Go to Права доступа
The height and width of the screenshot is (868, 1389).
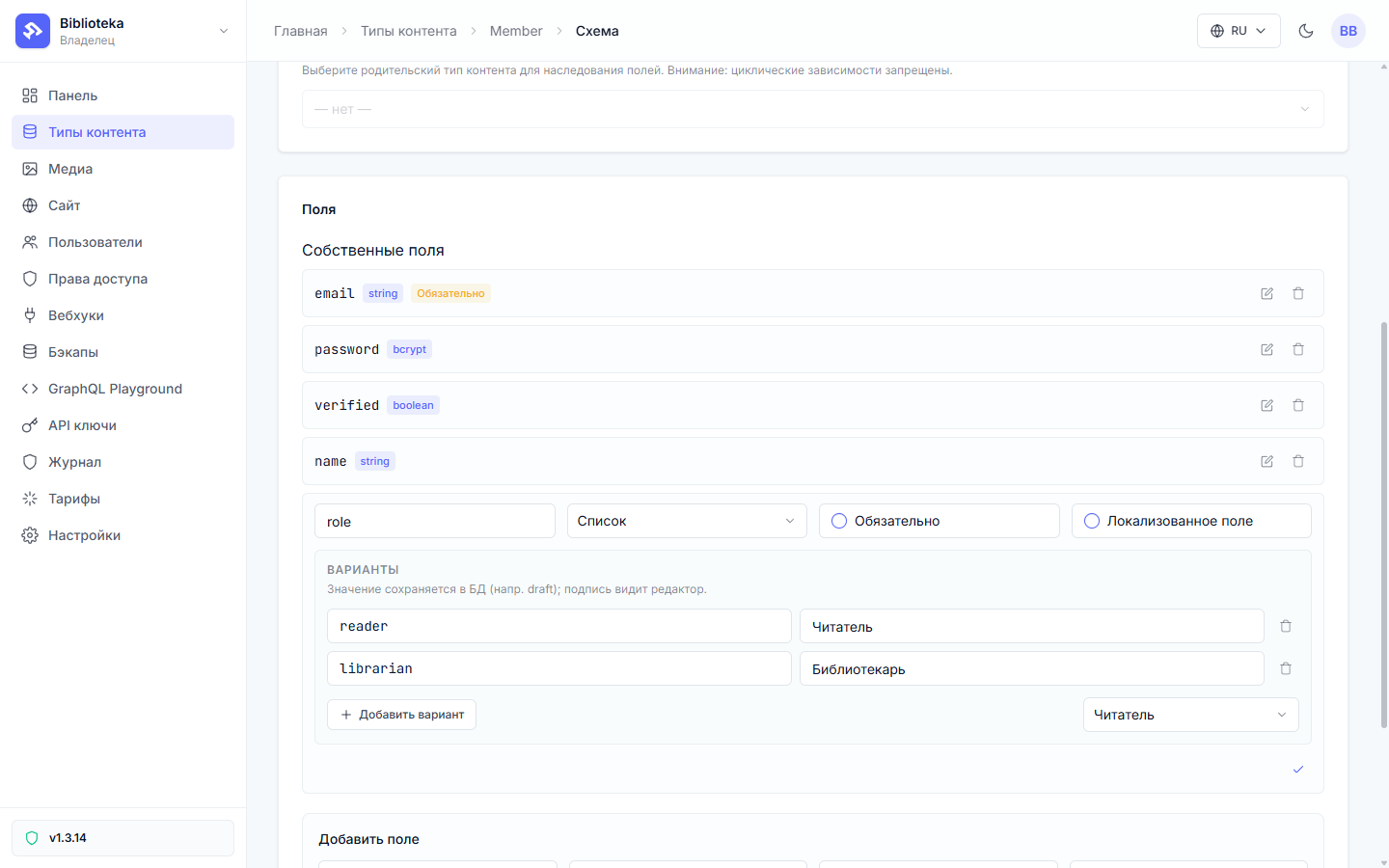click(123, 279)
